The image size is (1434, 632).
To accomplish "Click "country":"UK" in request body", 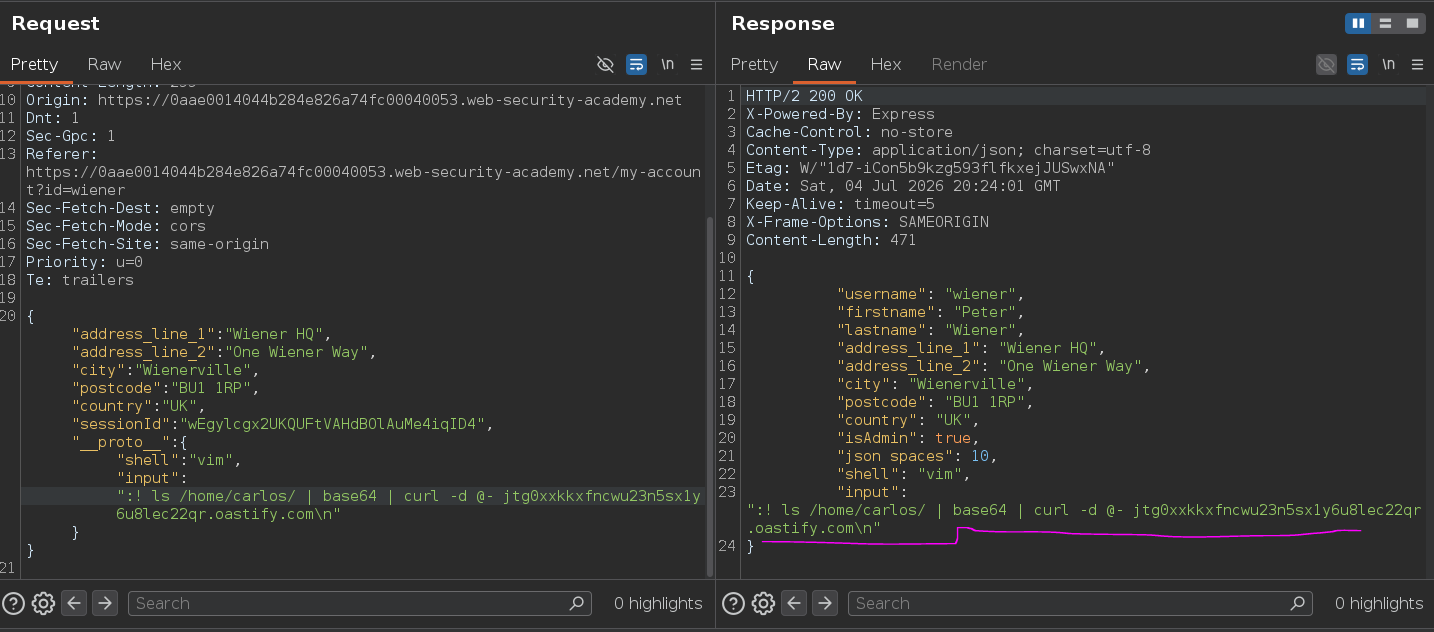I will (x=139, y=406).
